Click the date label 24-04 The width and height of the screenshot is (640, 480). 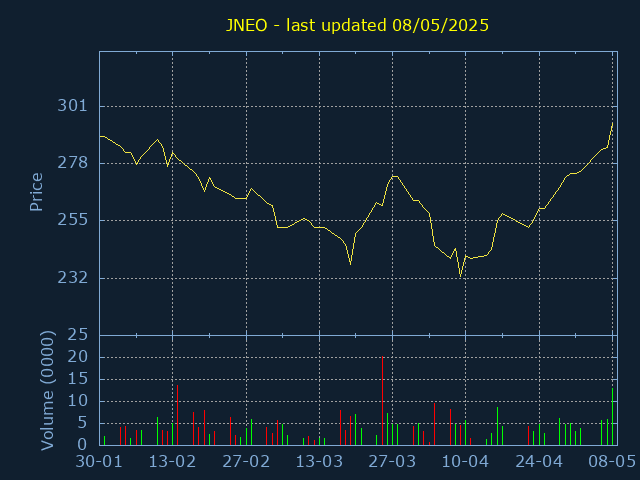tap(539, 462)
